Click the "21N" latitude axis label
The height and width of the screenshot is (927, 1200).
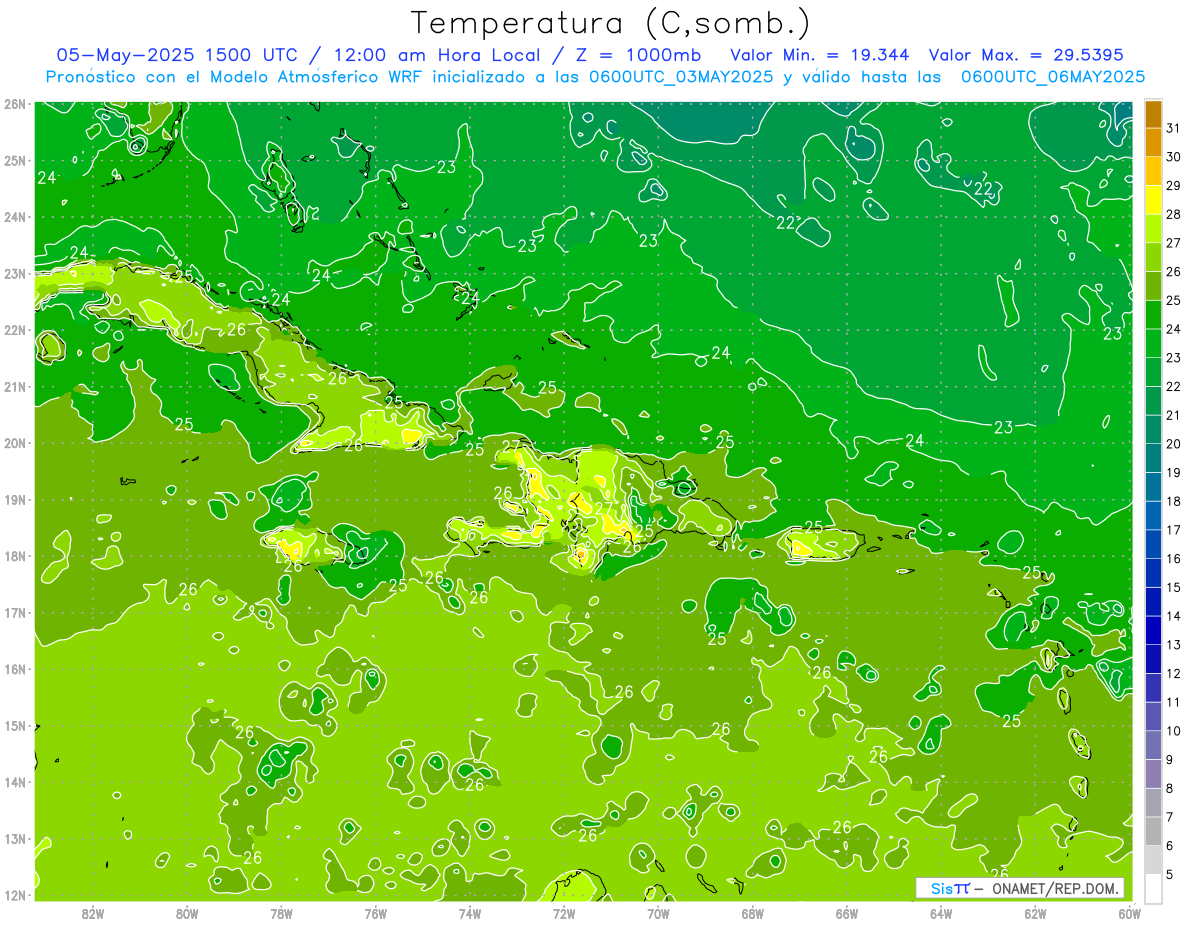click(14, 386)
